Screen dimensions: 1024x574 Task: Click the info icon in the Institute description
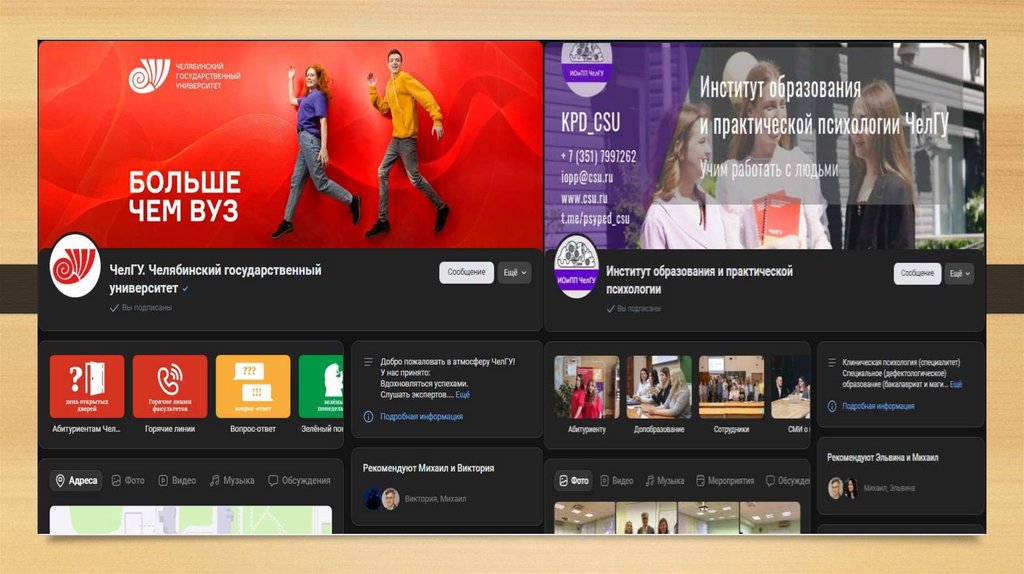point(832,406)
